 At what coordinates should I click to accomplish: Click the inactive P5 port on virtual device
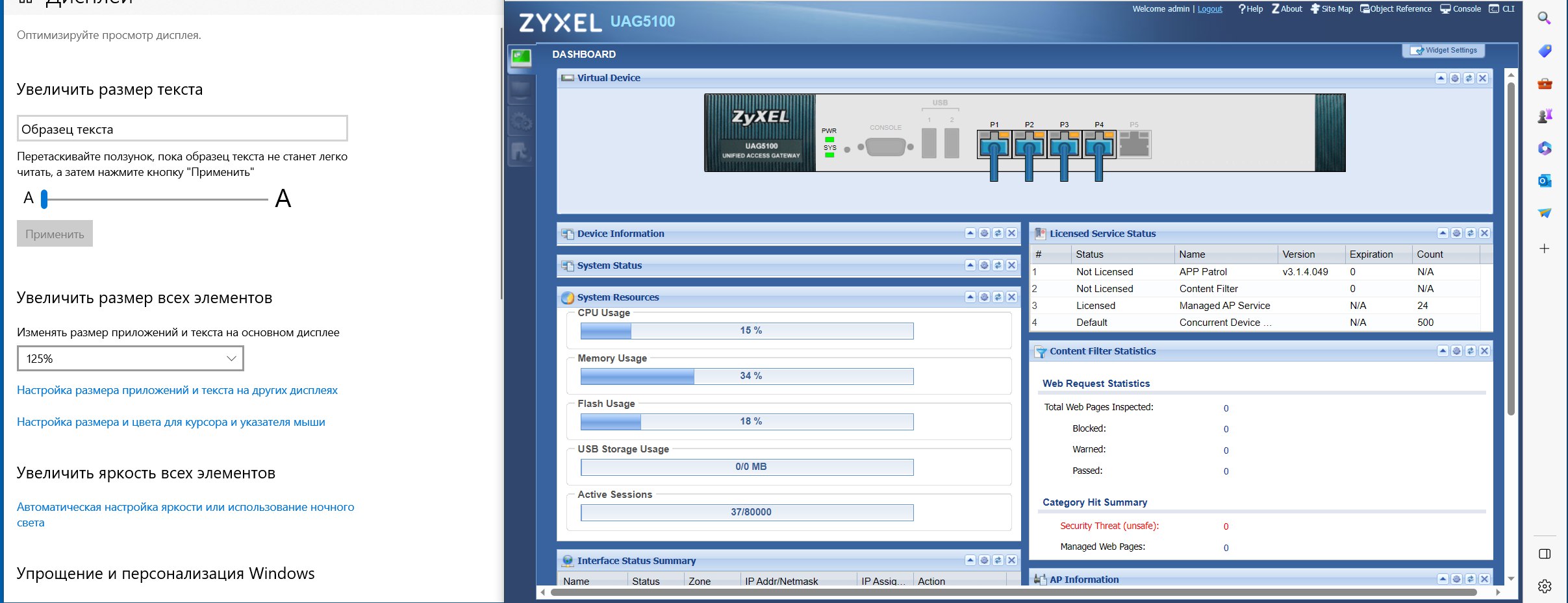(x=1134, y=144)
